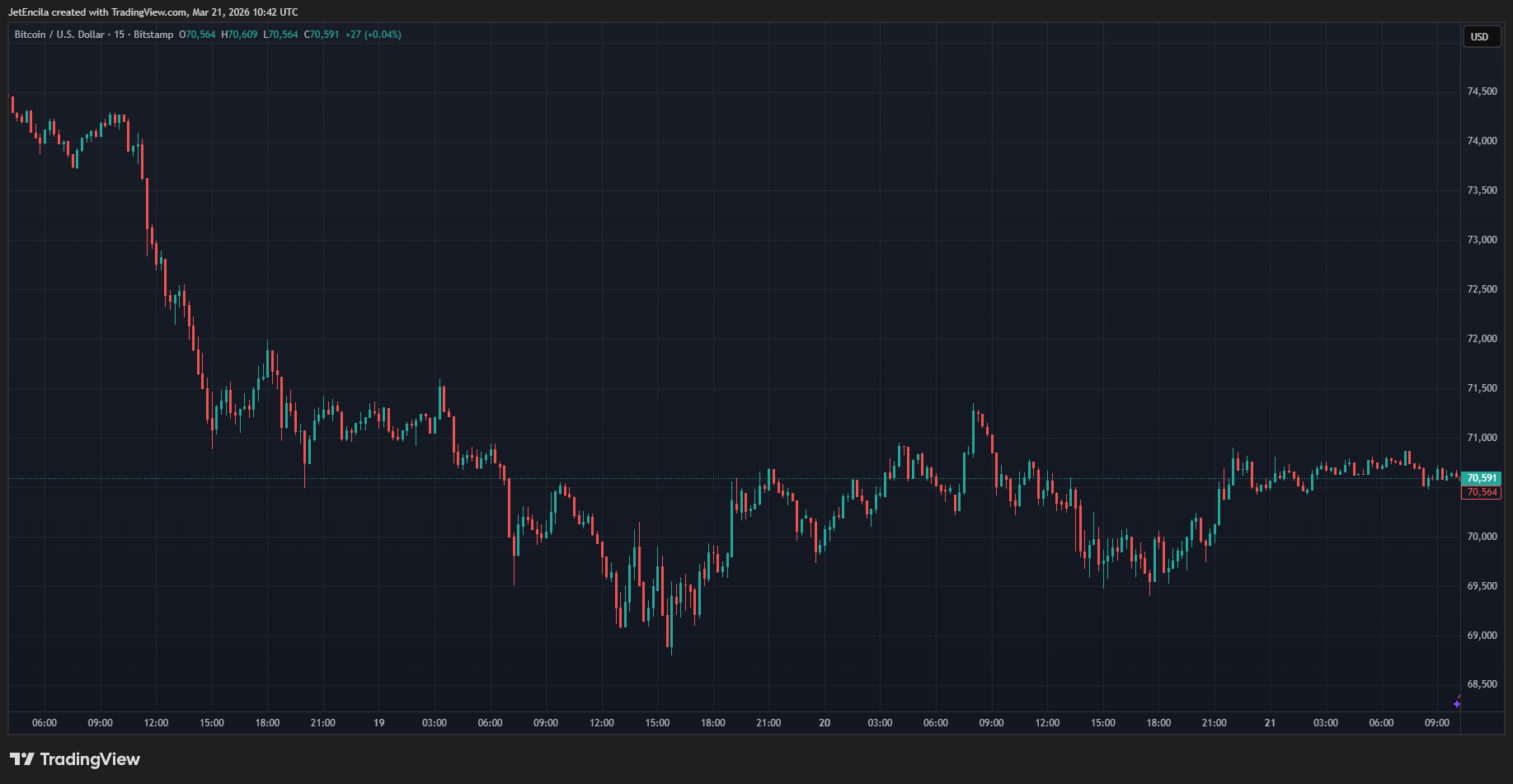Viewport: 1513px width, 784px height.
Task: Click the close value C70,591 in legend
Action: pyautogui.click(x=322, y=35)
